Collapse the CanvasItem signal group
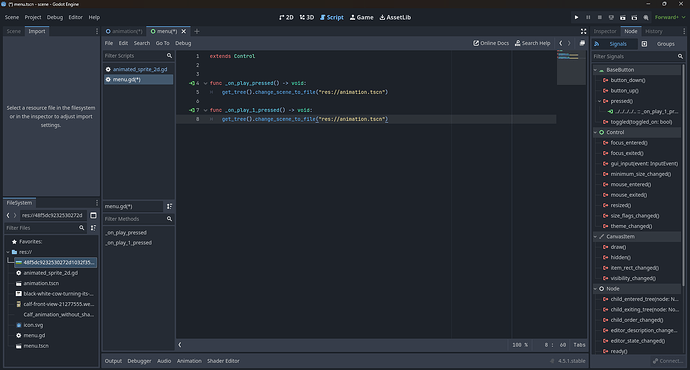This screenshot has height=370, width=690. click(595, 237)
